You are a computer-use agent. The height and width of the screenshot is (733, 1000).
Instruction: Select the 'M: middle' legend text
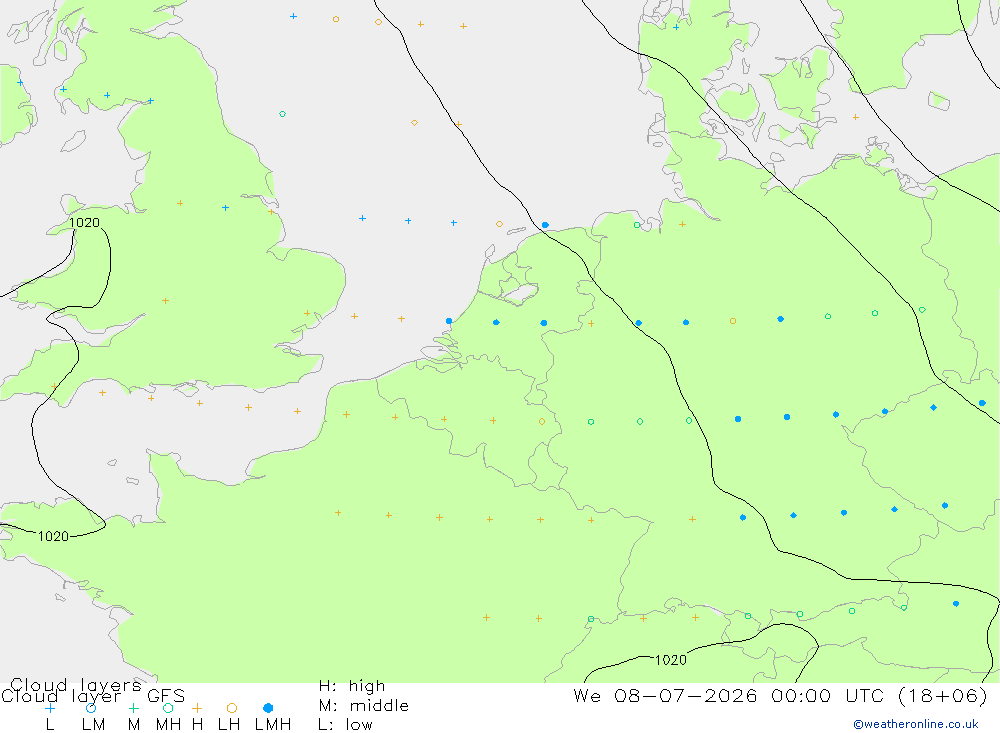[364, 706]
